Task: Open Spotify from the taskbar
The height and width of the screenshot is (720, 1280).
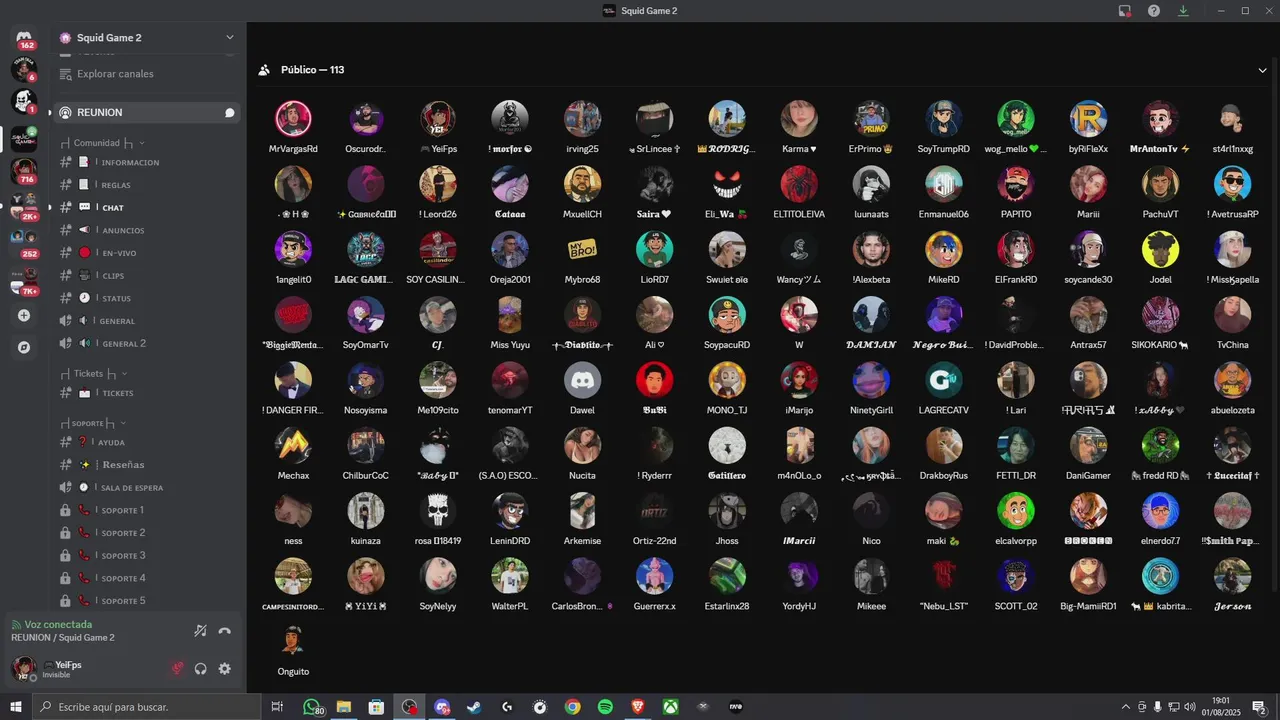Action: 605,707
